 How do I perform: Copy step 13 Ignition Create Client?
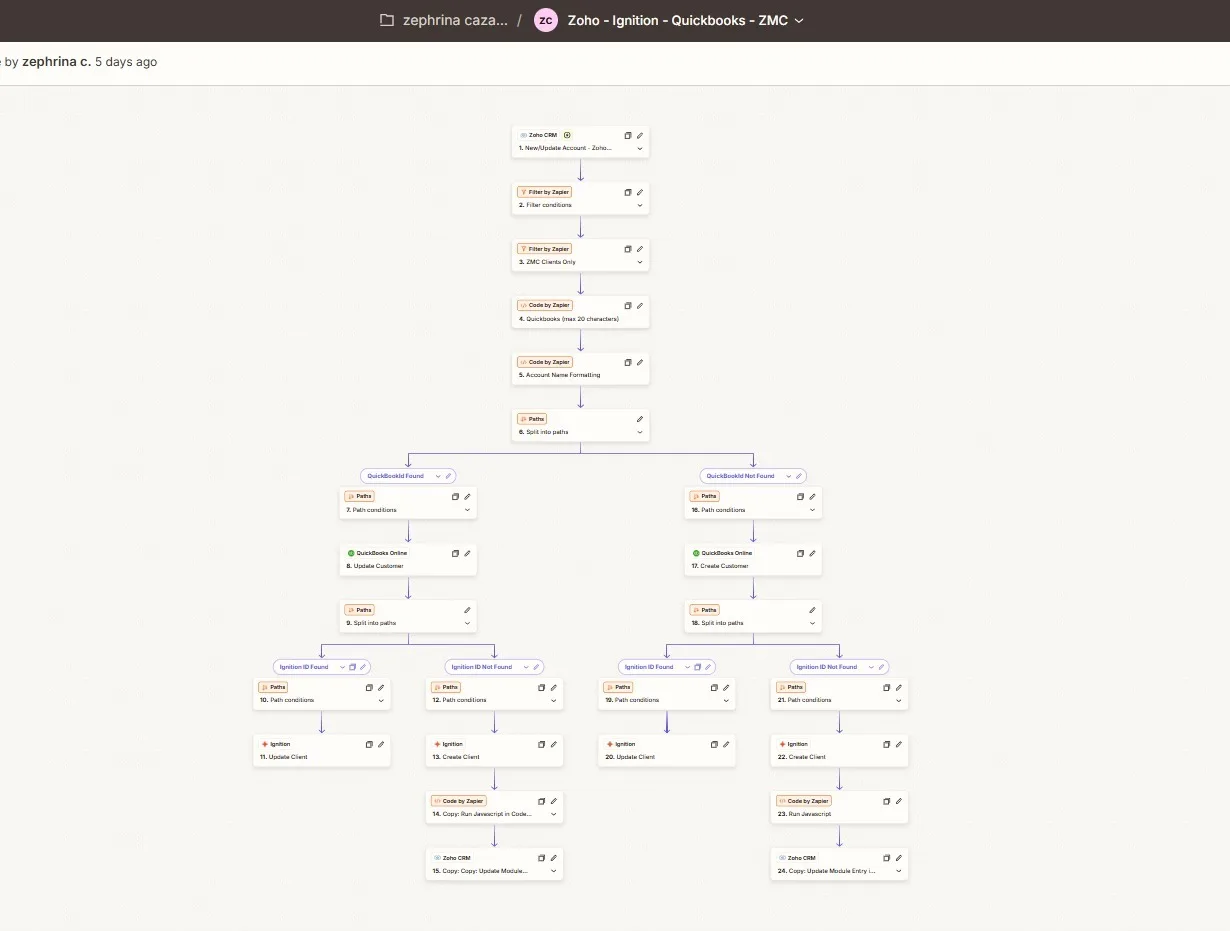click(542, 744)
